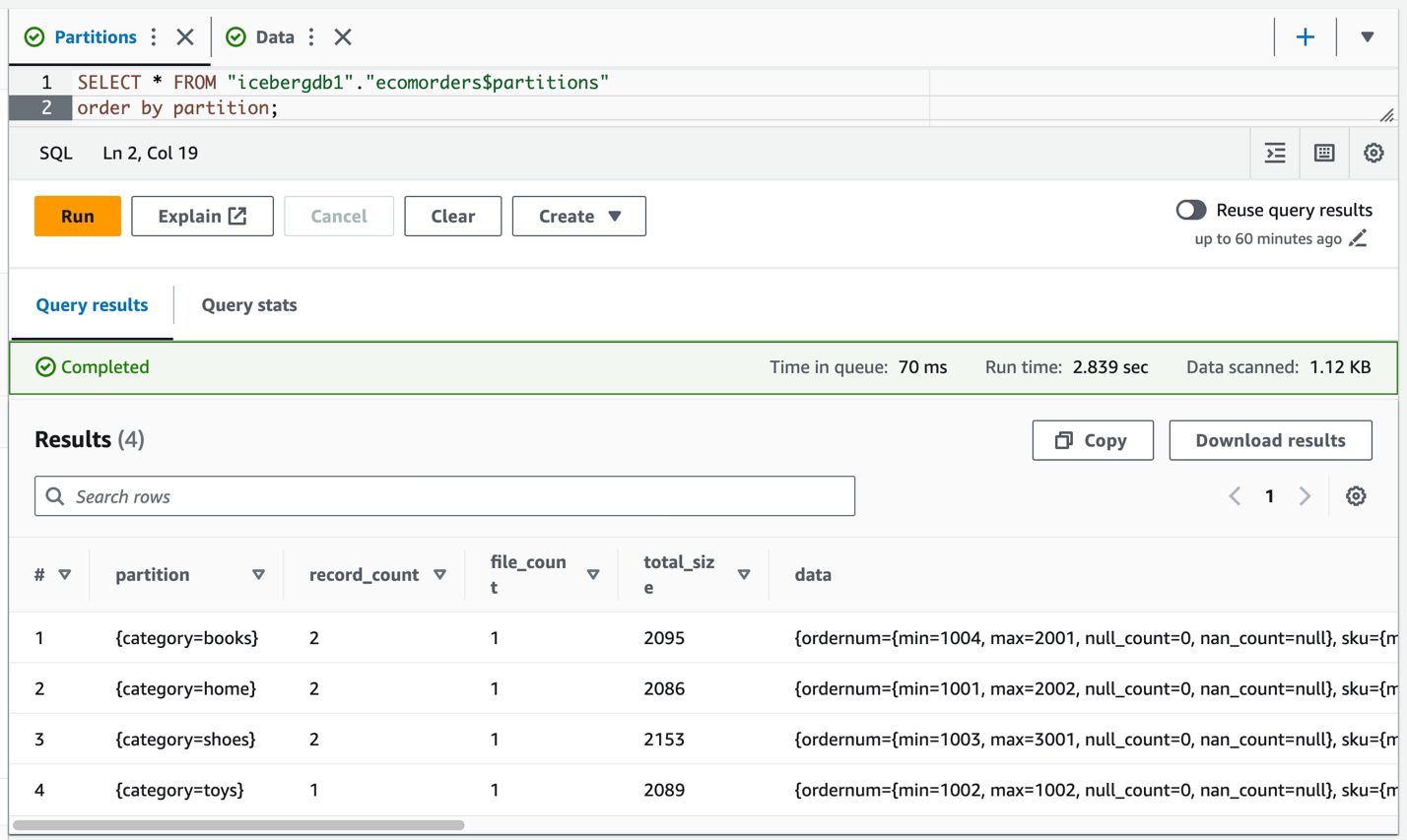
Task: Expand the query tabs overflow dropdown
Action: (x=1367, y=37)
